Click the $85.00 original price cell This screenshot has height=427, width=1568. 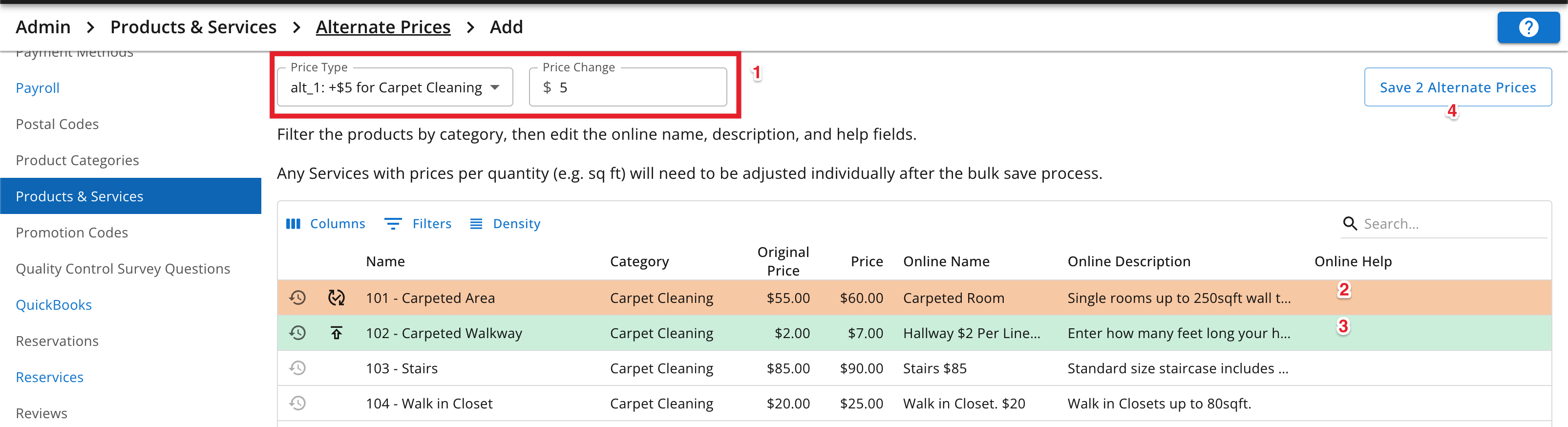tap(787, 368)
